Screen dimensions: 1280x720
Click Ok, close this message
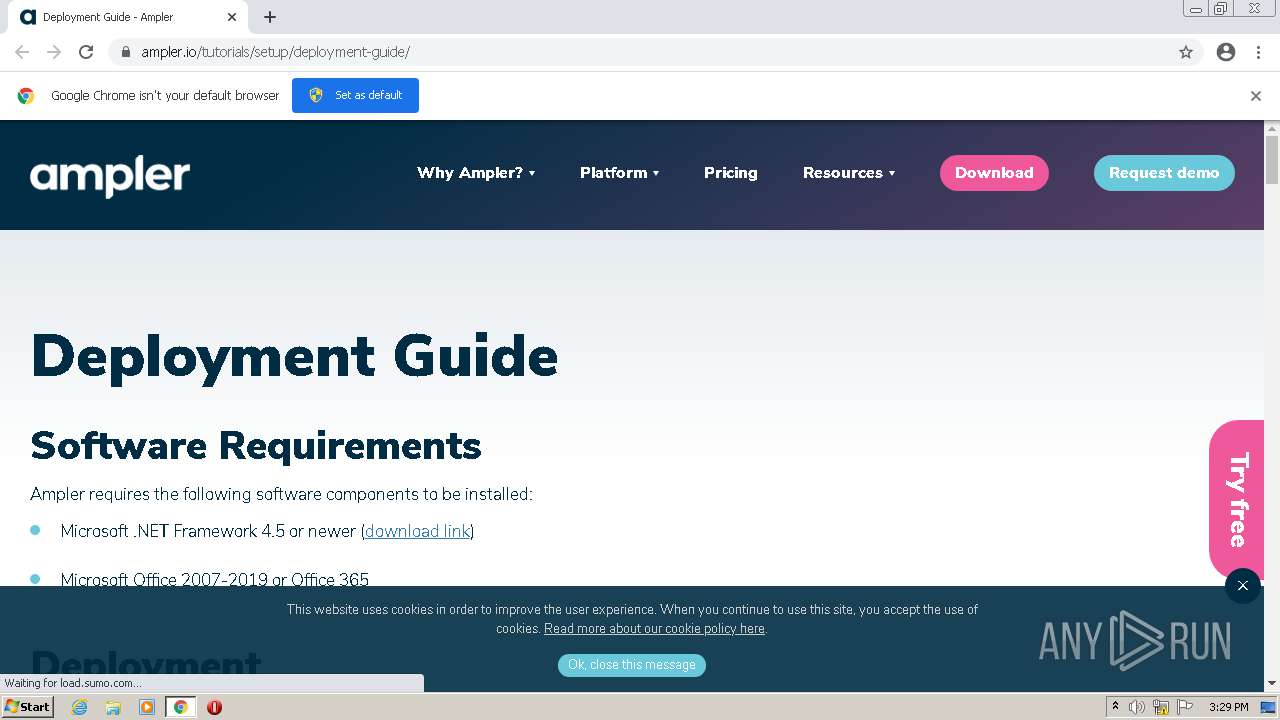[632, 665]
